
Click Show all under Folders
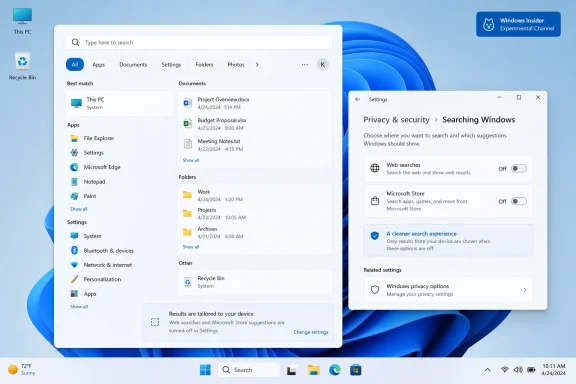[191, 247]
